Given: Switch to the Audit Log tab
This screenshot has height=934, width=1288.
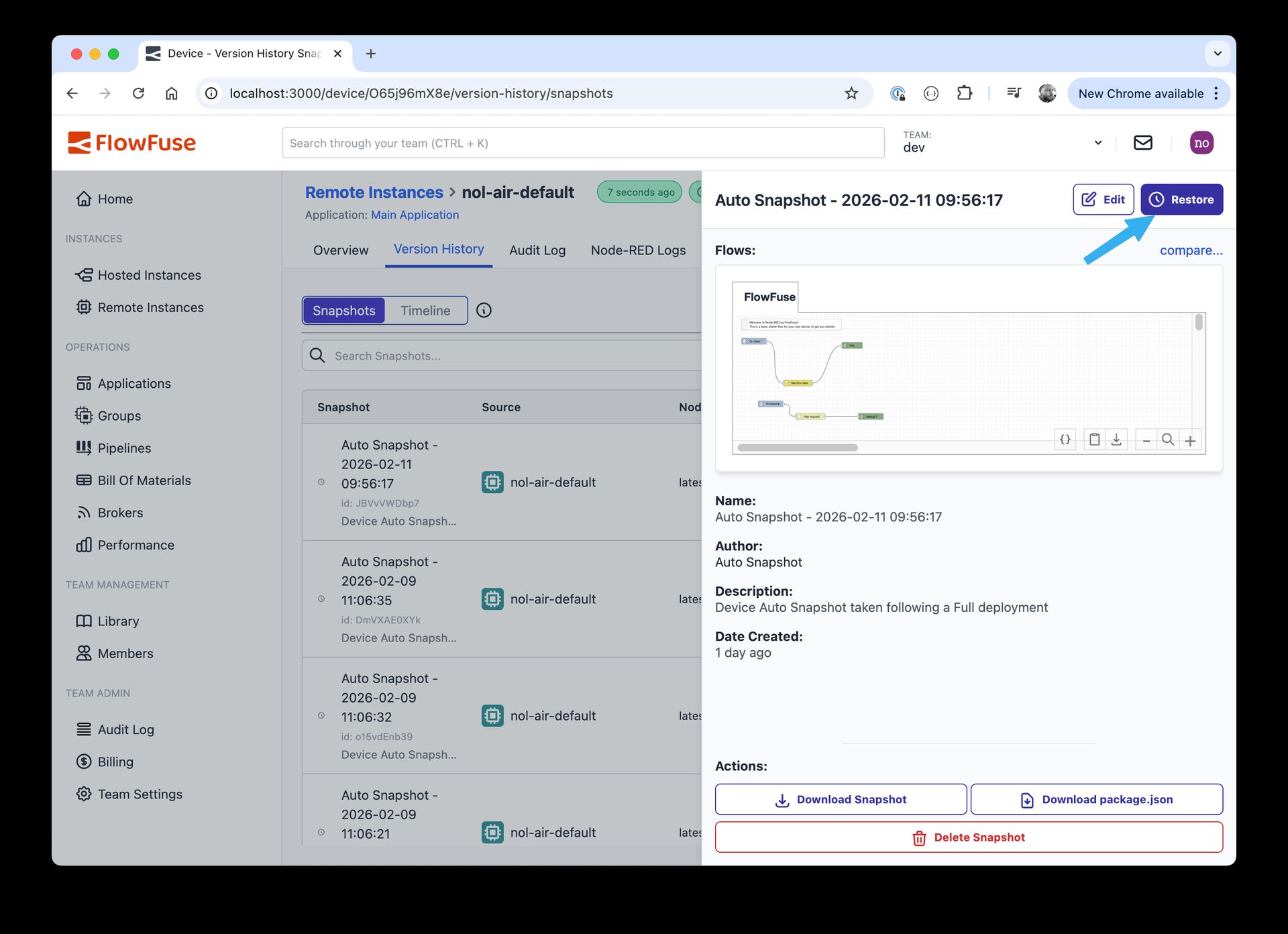Looking at the screenshot, I should 537,250.
